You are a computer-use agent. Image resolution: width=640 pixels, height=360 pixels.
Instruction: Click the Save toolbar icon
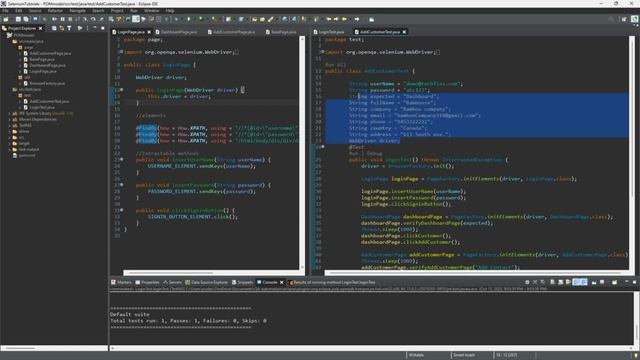(18, 19)
